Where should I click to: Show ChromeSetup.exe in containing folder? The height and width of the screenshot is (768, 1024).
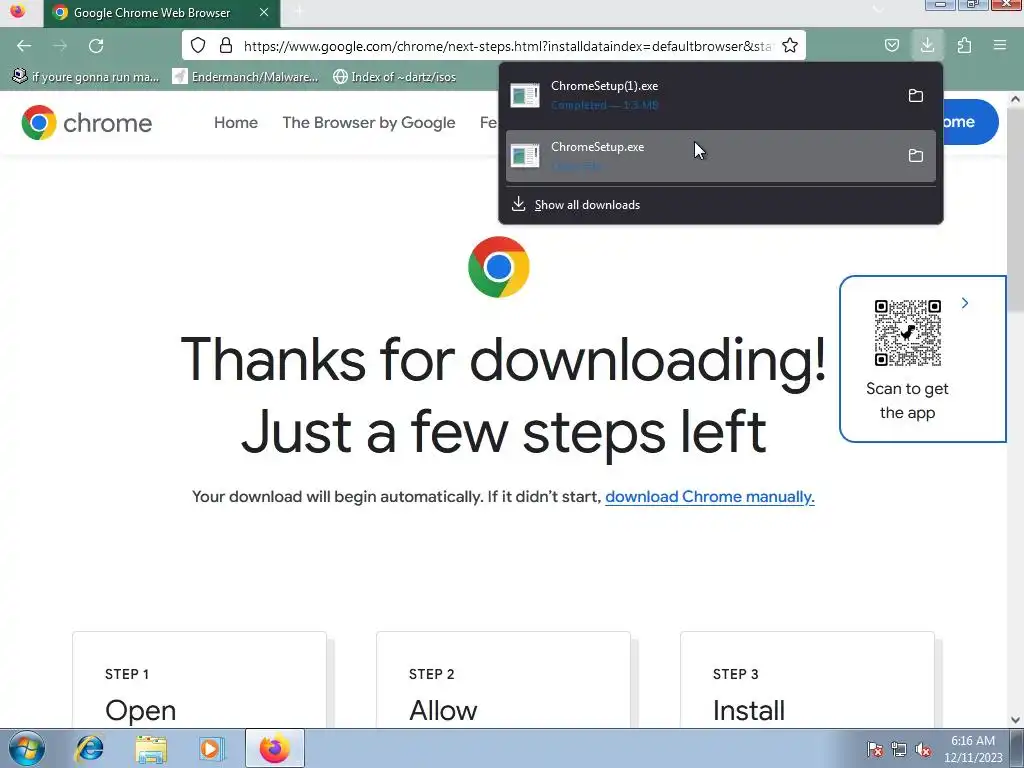916,155
